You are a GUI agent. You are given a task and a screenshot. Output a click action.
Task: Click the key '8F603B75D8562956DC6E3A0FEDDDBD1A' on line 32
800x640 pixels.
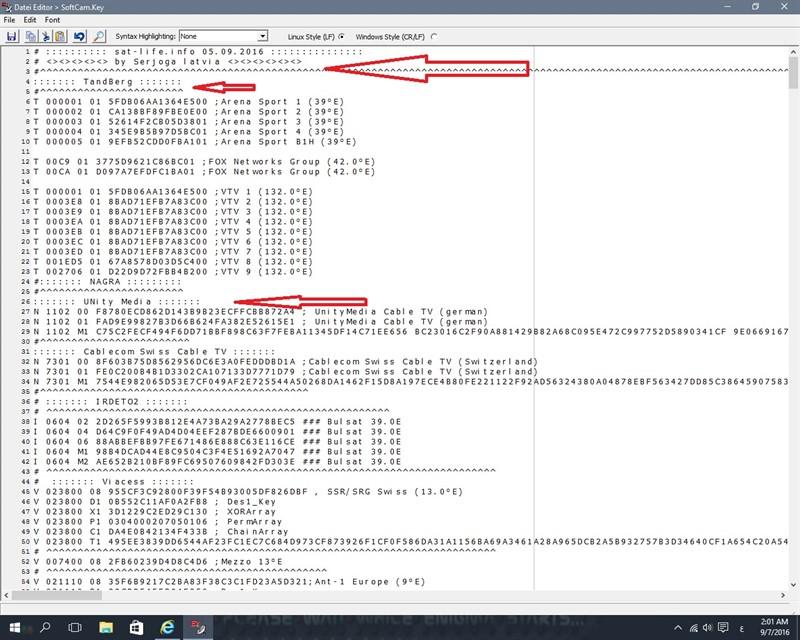195,362
